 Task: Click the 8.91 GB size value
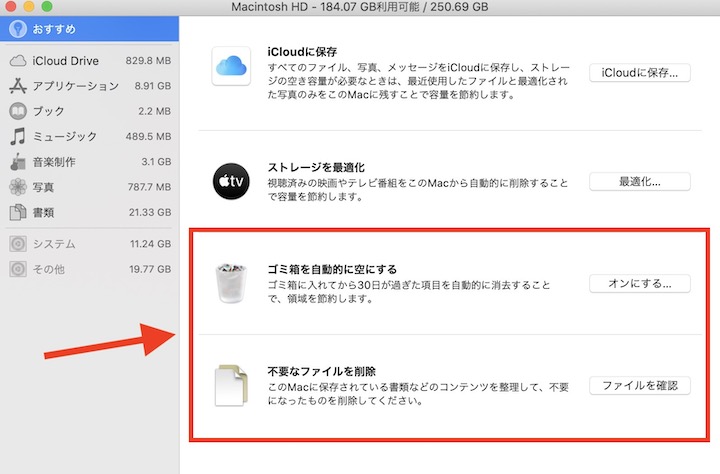tap(153, 86)
